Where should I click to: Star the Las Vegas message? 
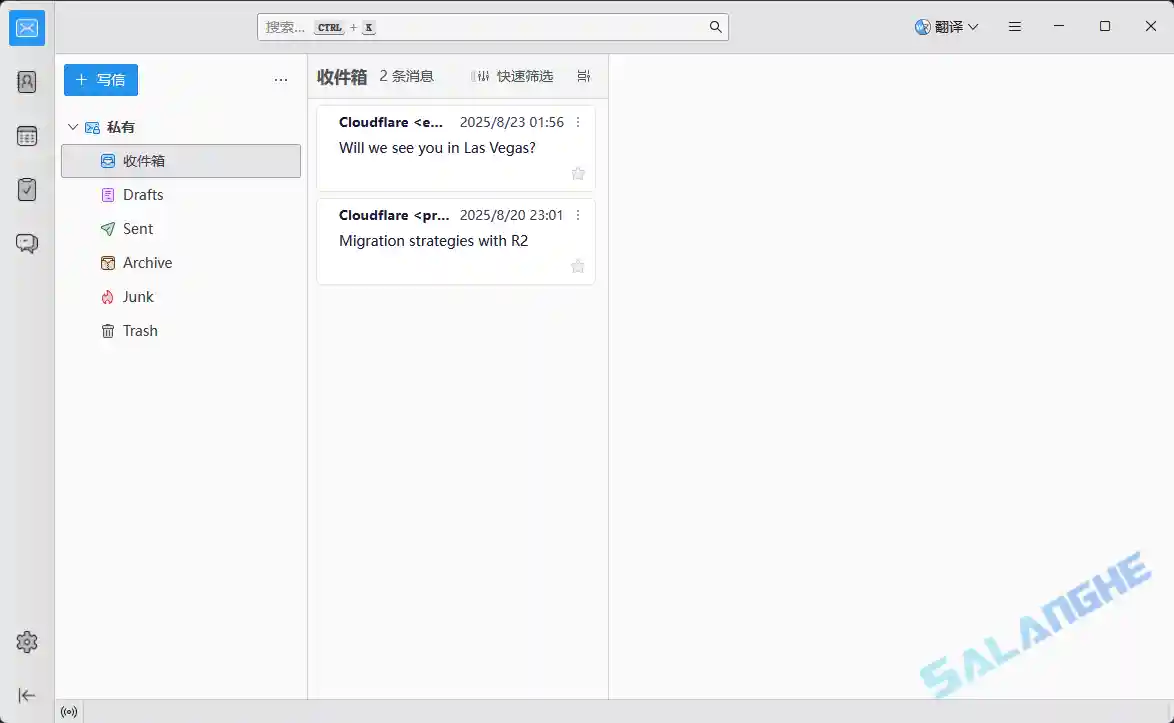click(578, 173)
